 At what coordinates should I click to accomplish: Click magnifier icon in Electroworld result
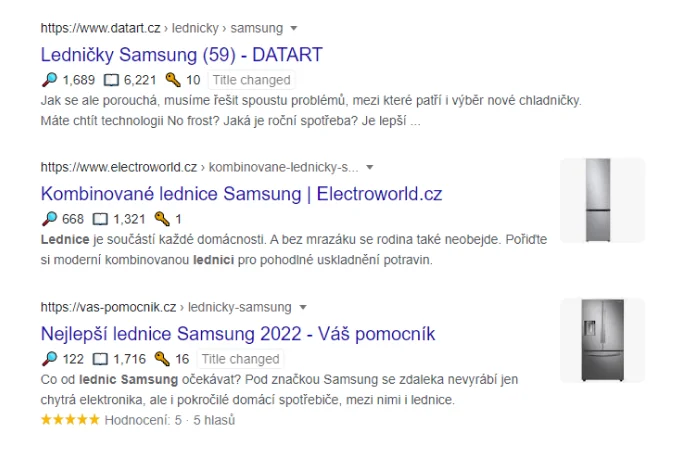49,219
